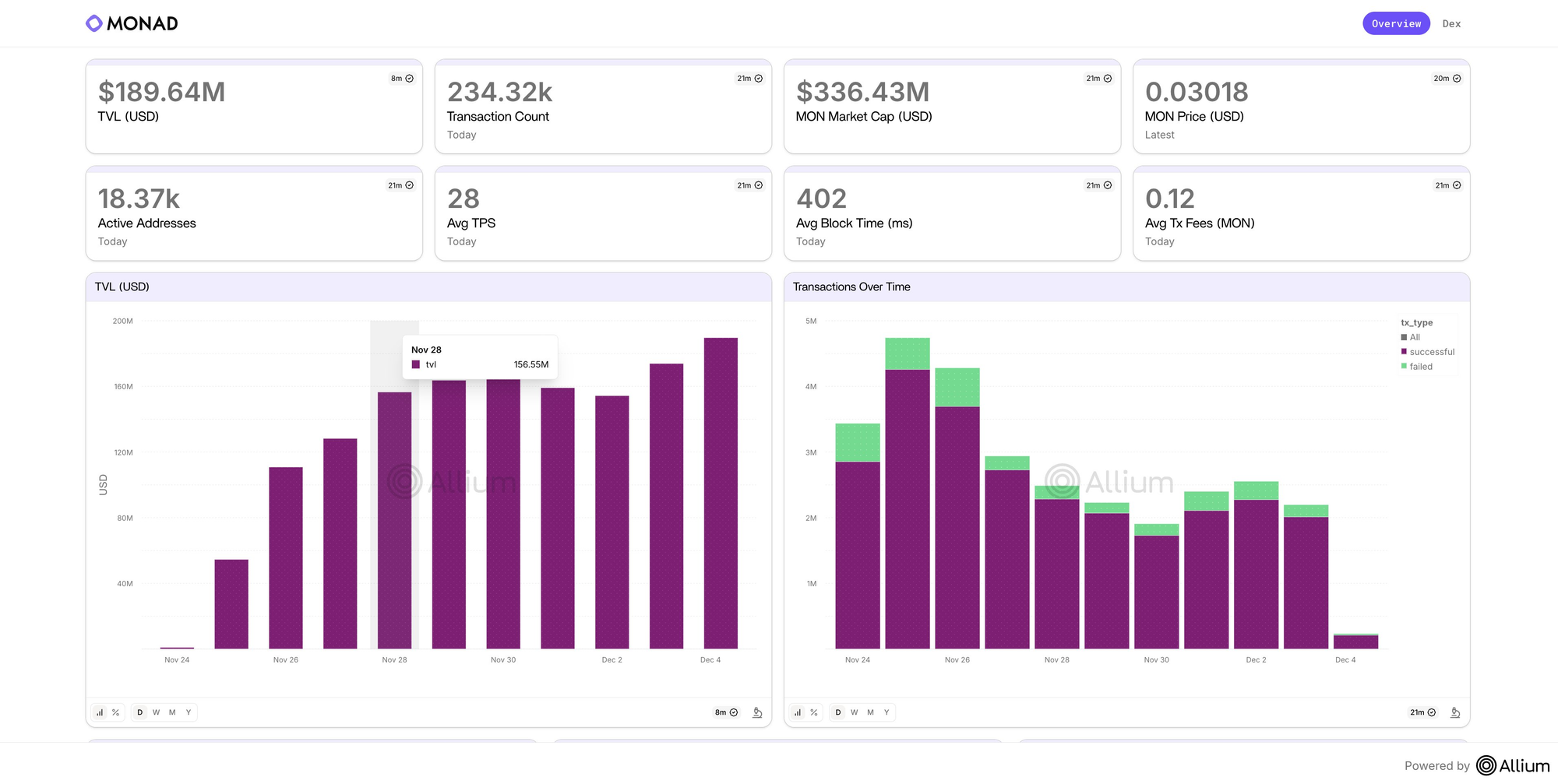The height and width of the screenshot is (784, 1558).
Task: Open the Dex tab
Action: [x=1451, y=23]
